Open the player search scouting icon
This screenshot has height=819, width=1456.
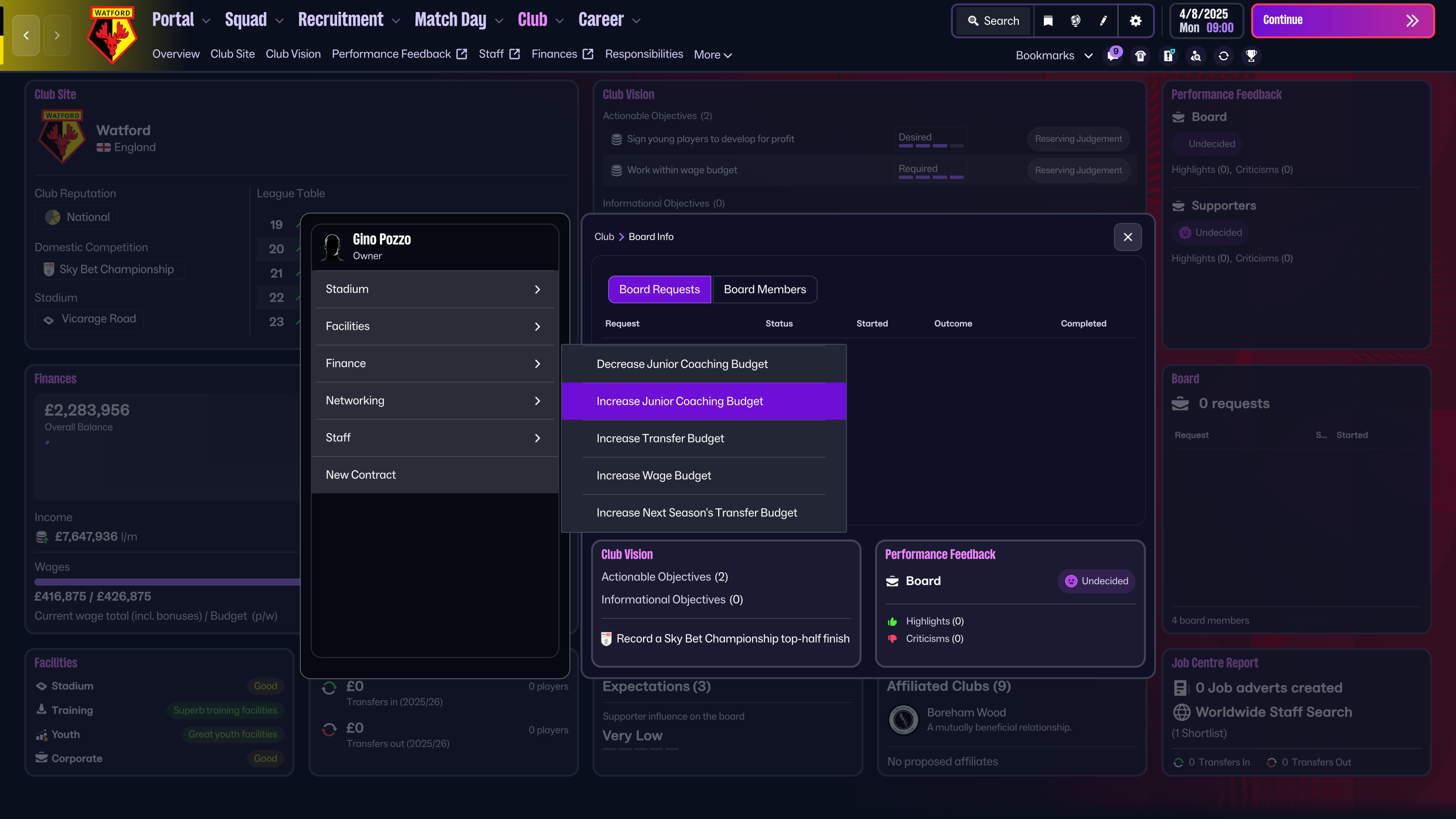[1196, 55]
